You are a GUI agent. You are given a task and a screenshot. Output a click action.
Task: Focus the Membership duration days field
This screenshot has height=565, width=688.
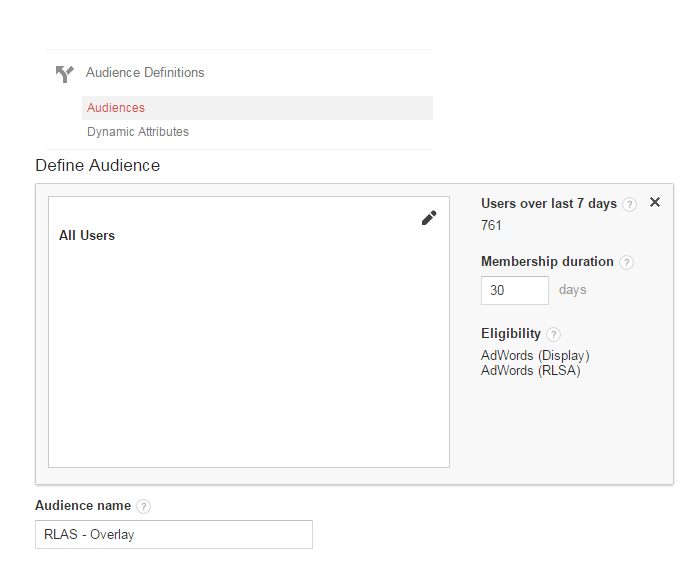tap(515, 290)
